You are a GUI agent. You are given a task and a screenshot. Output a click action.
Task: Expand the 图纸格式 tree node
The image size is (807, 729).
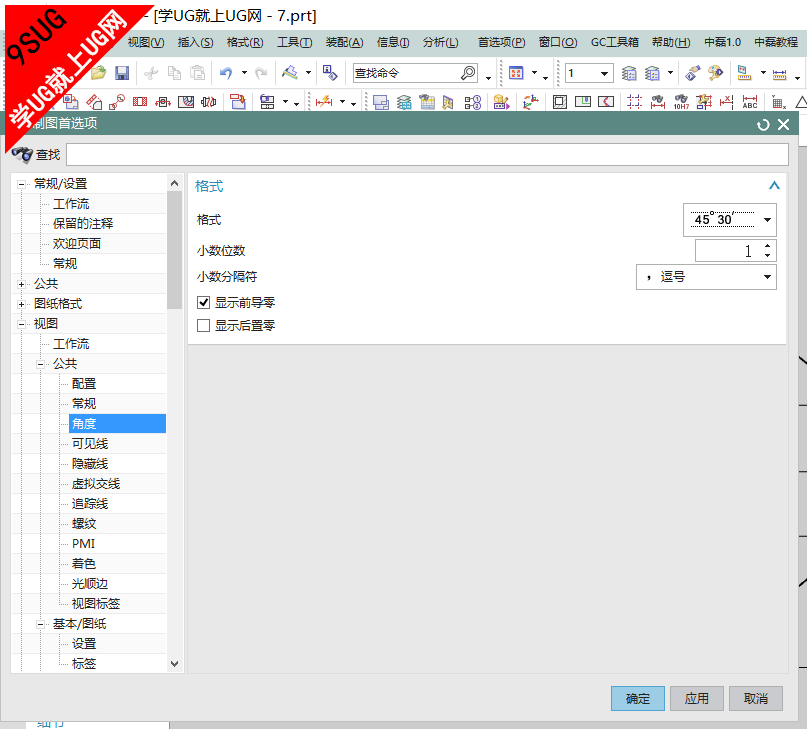pyautogui.click(x=21, y=304)
